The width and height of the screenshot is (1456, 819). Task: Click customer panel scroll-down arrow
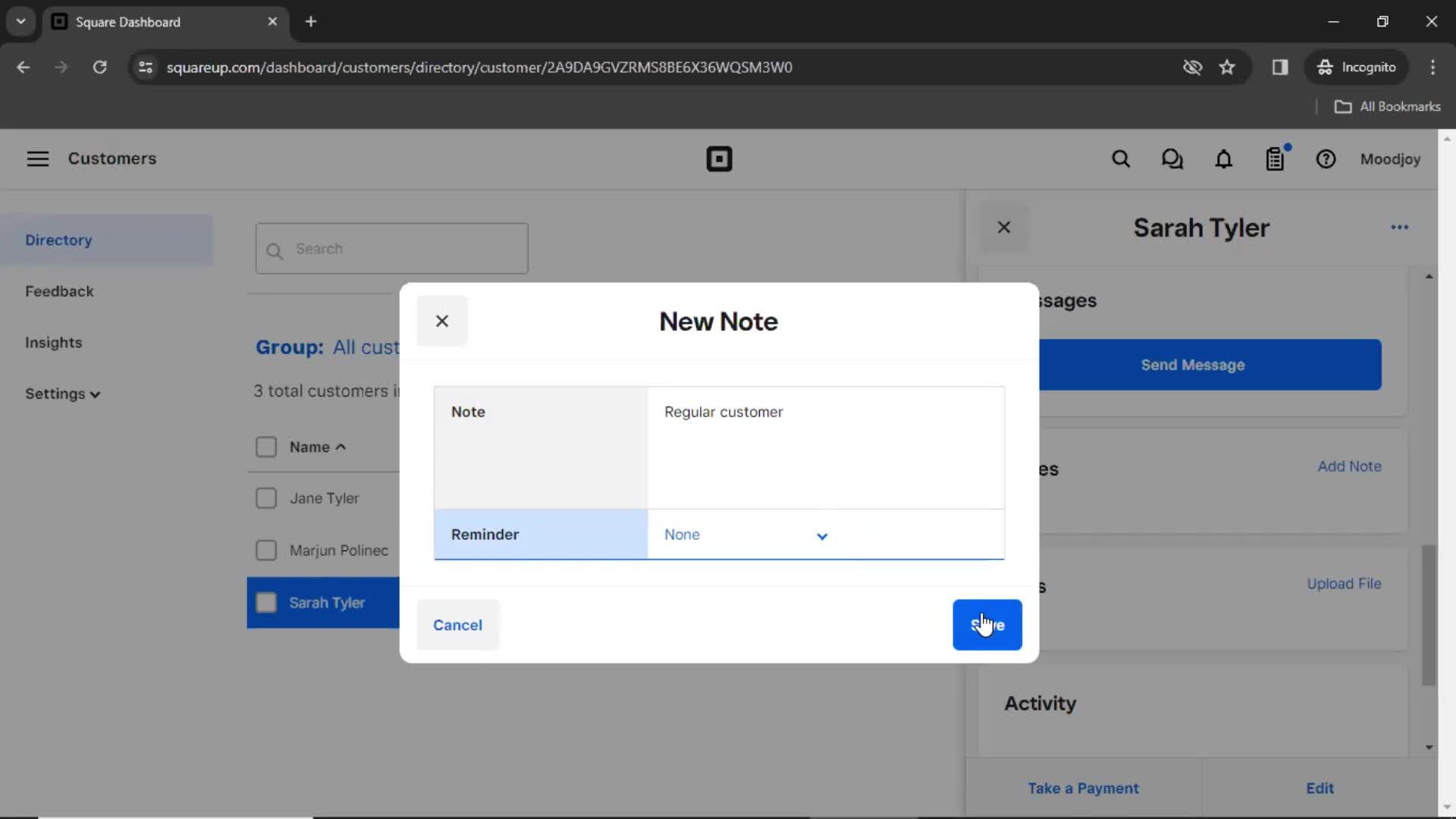[x=1429, y=748]
